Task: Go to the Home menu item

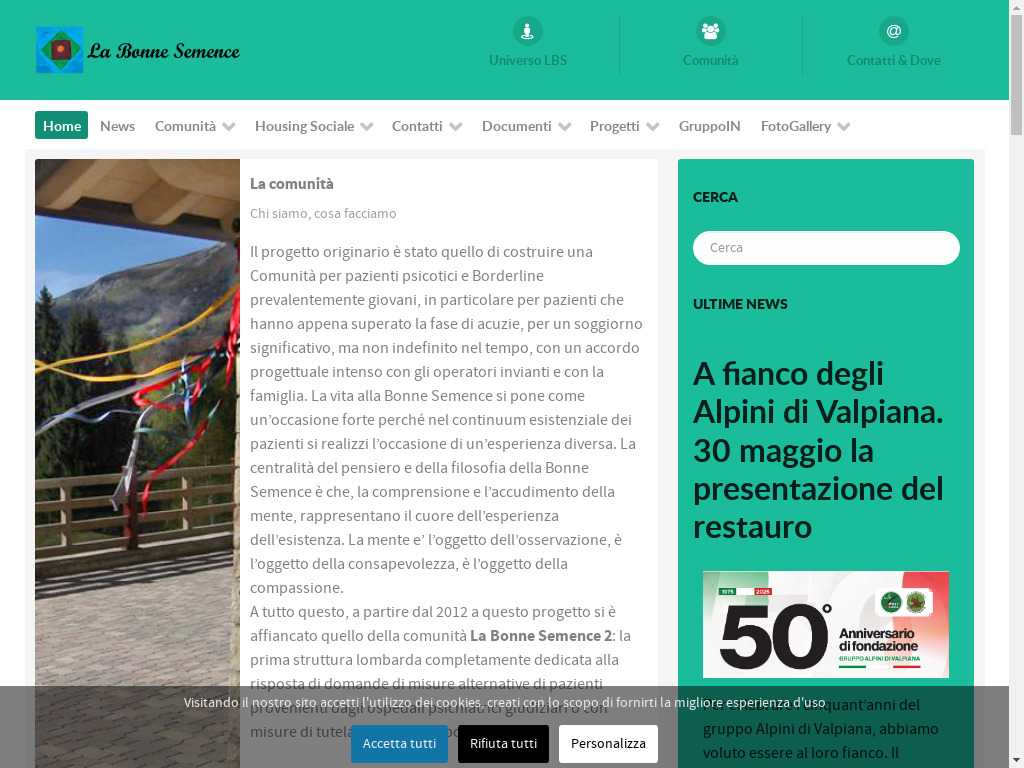Action: (x=61, y=125)
